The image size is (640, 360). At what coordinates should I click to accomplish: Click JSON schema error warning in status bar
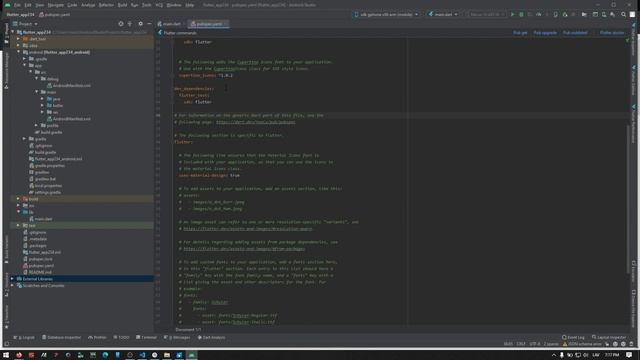(582, 344)
